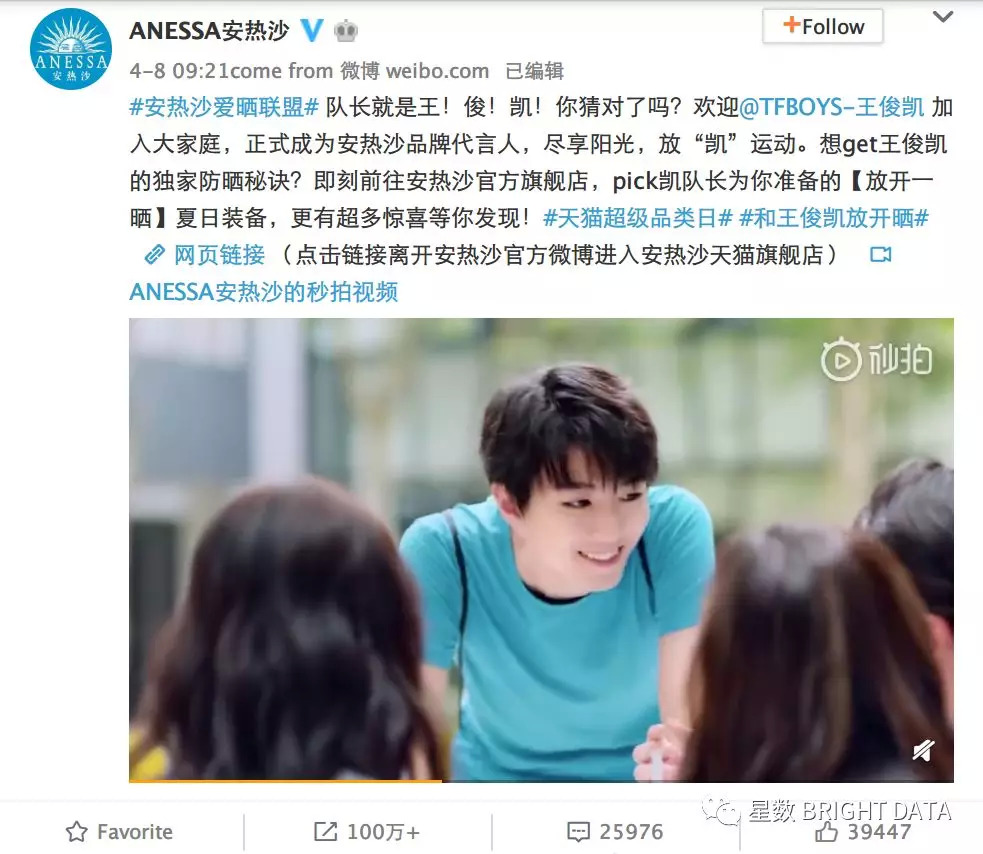Open the #安热沙爱晒联盟# hashtag
Screen dimensions: 983x854
224,107
